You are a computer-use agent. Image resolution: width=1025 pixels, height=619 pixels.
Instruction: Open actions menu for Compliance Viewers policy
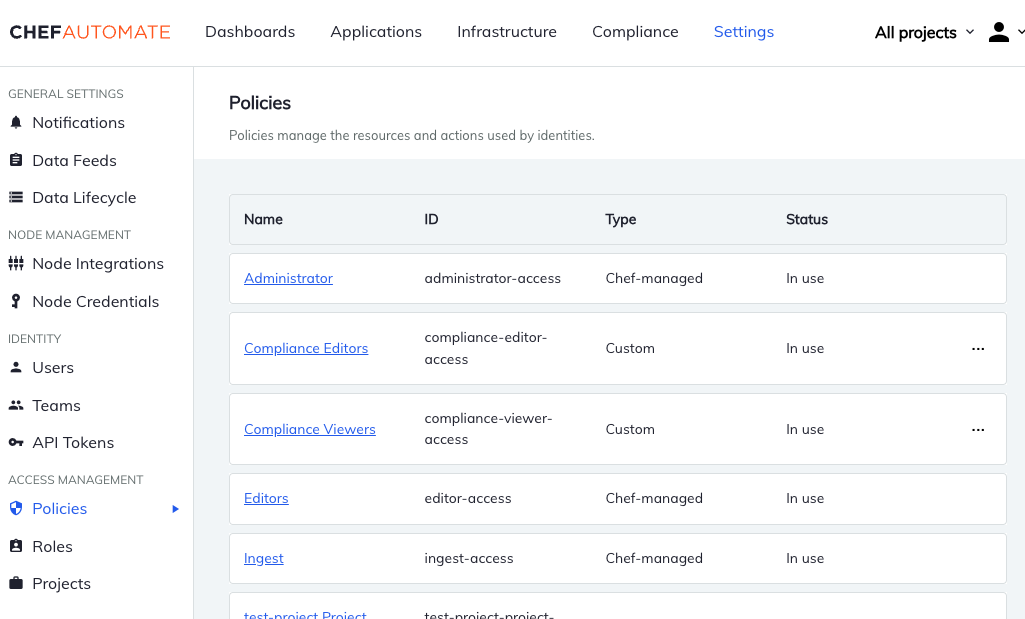(x=978, y=429)
